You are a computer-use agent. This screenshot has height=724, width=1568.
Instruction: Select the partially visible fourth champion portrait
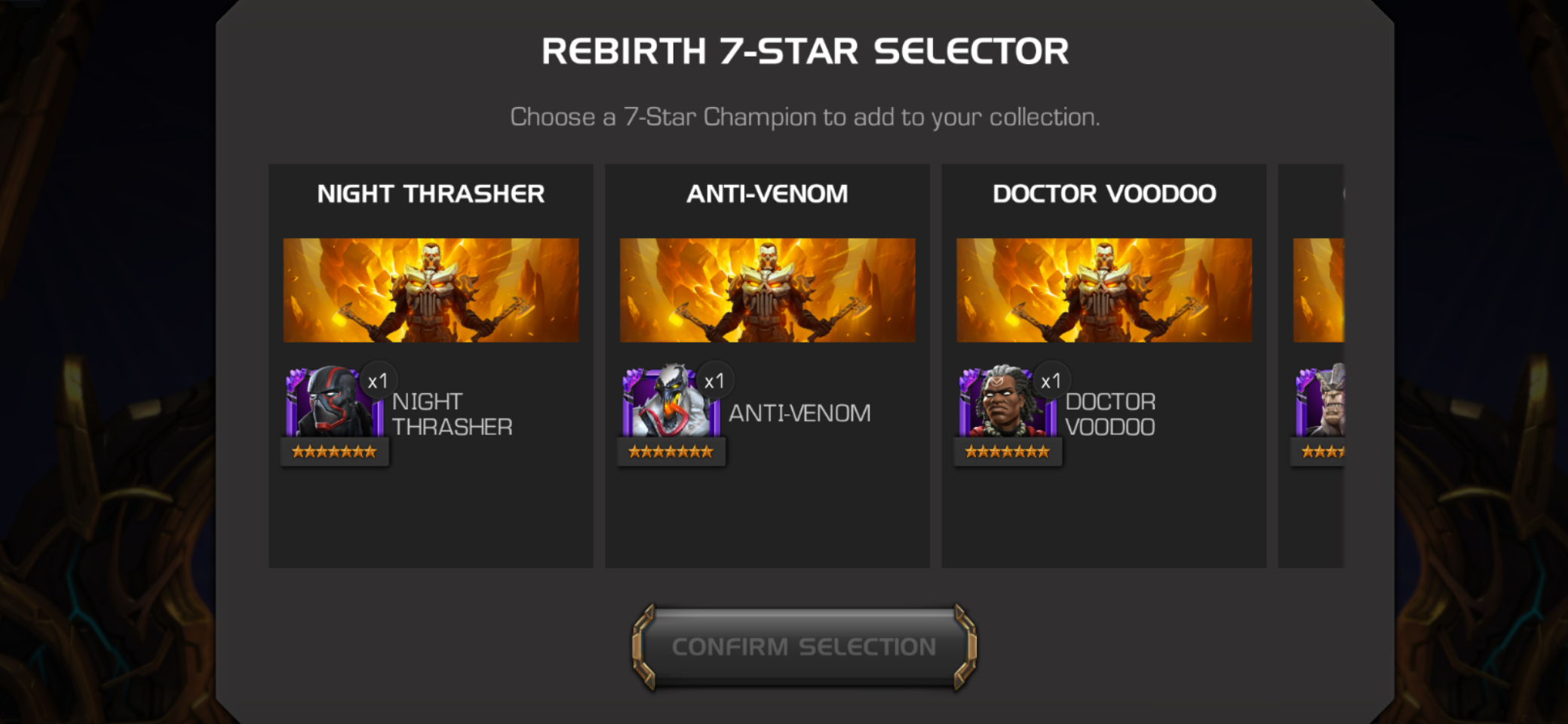pos(1321,401)
